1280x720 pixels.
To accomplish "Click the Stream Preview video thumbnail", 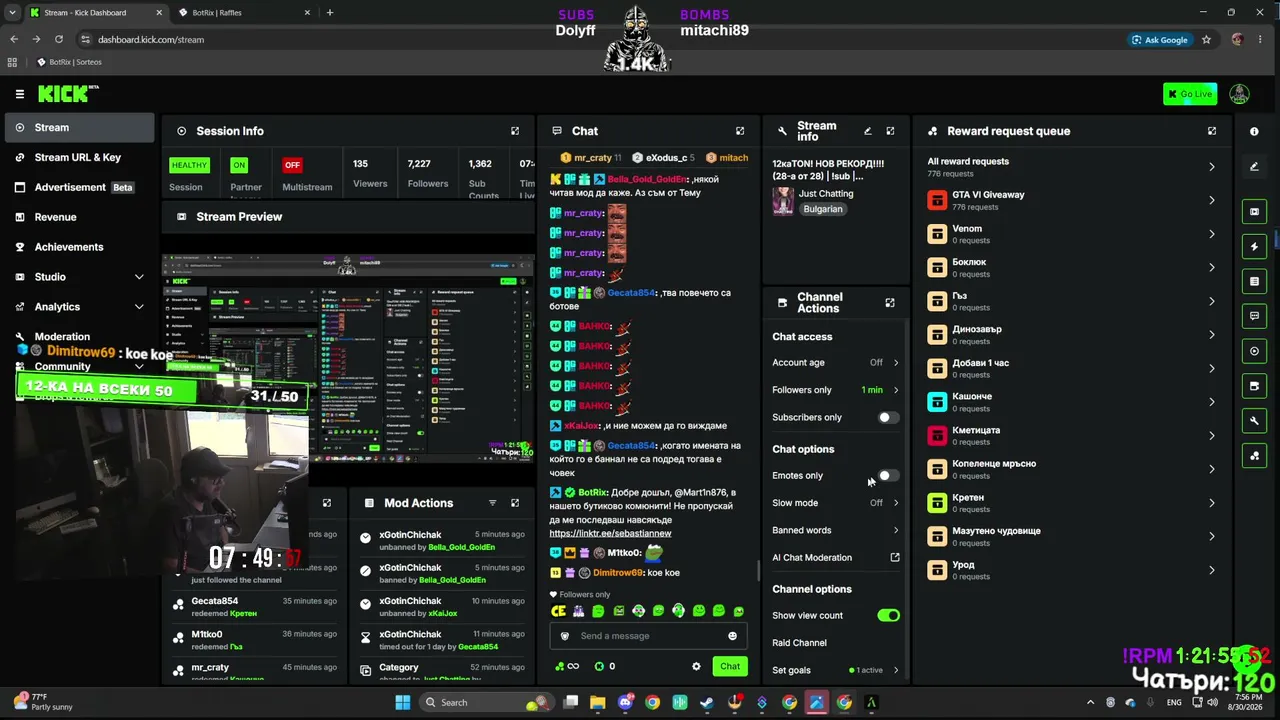I will [348, 360].
